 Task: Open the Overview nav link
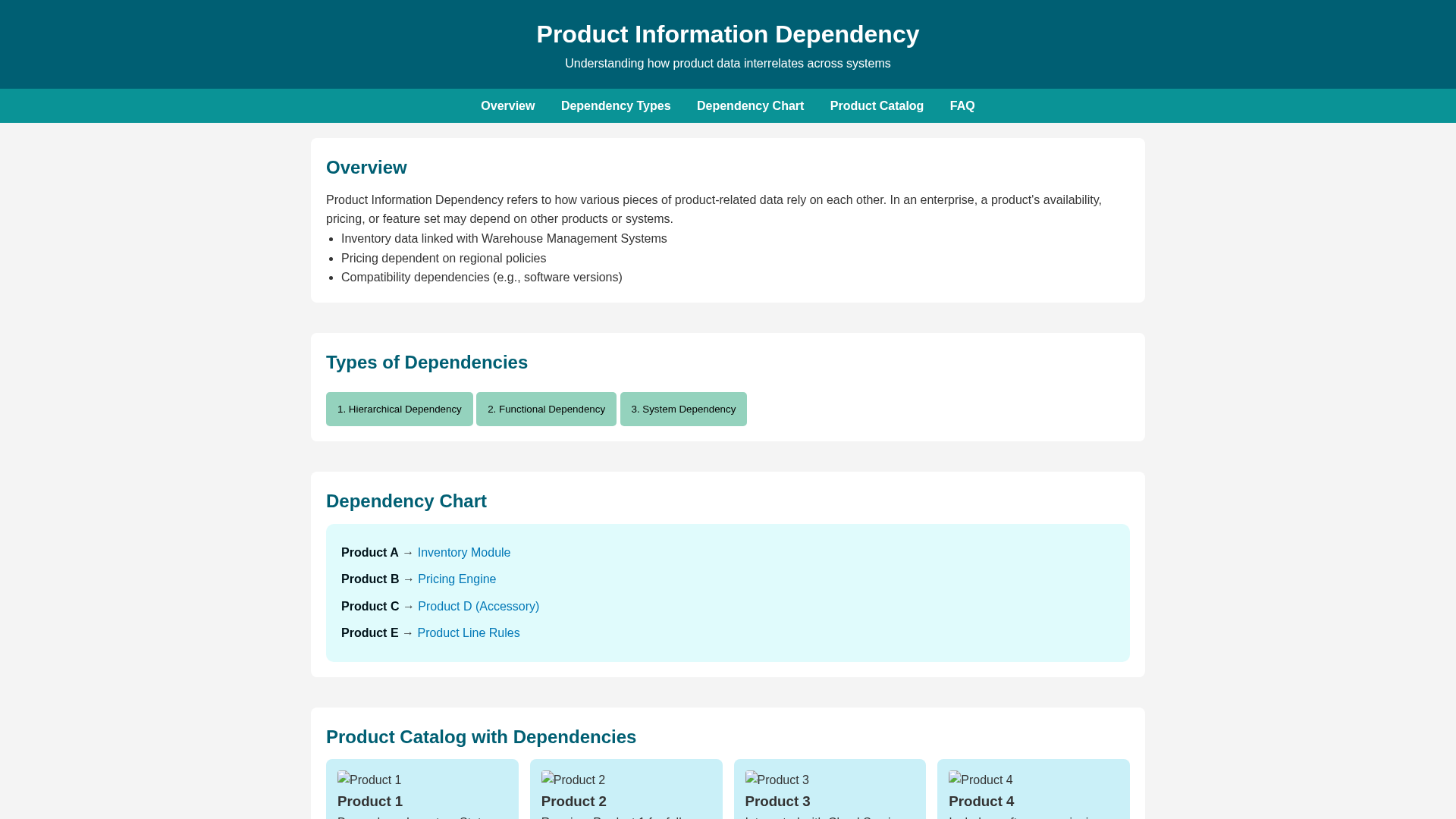coord(507,106)
